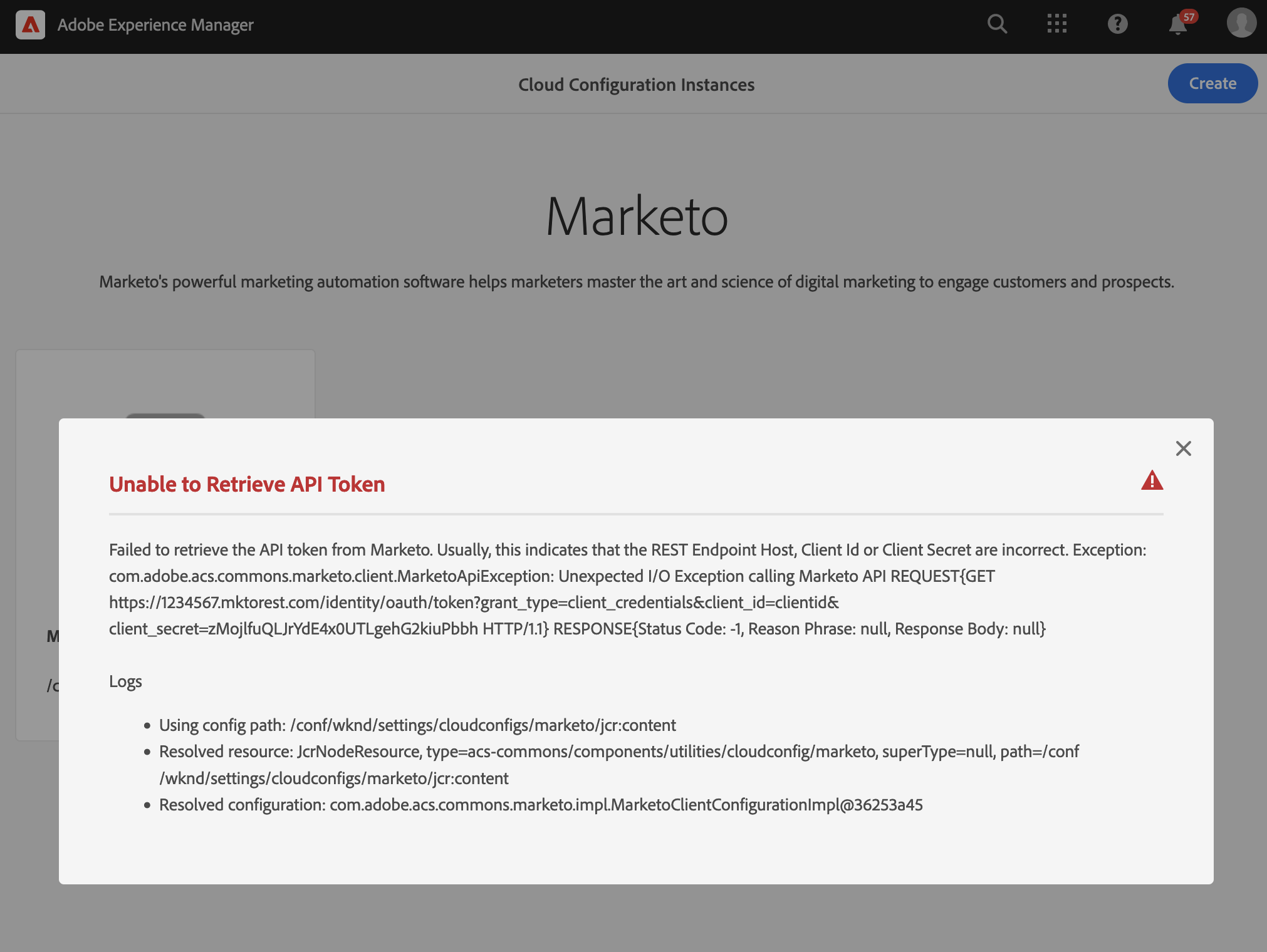Open the search icon in header
This screenshot has width=1267, height=952.
[x=997, y=24]
